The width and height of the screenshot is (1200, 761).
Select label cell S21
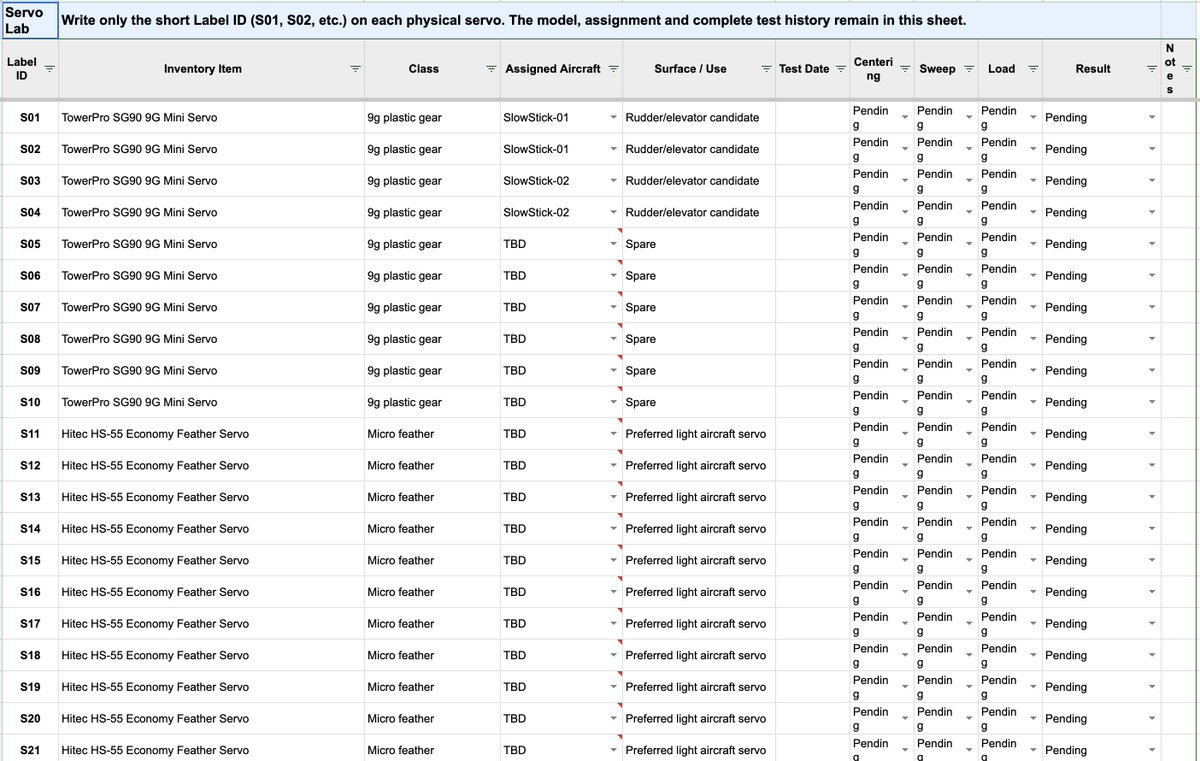click(29, 750)
